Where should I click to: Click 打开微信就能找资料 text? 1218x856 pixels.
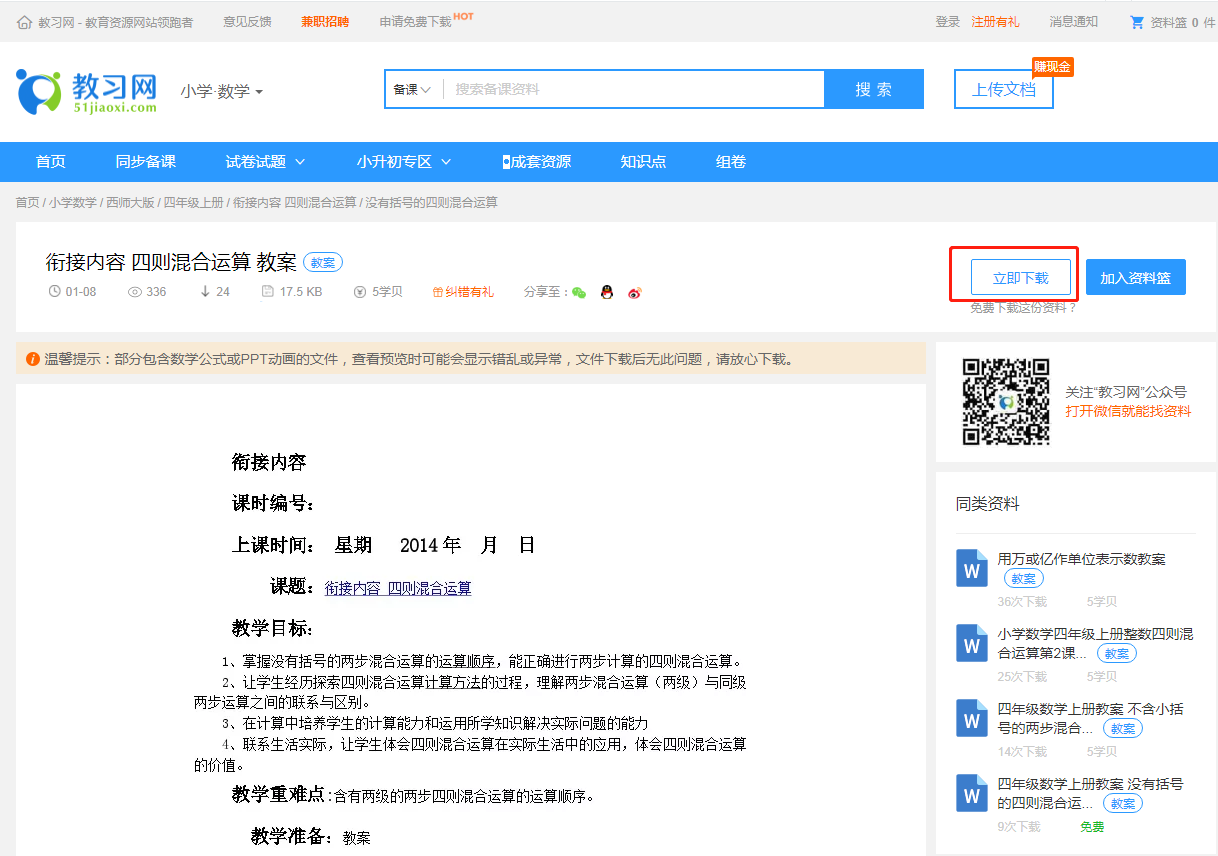[1128, 411]
